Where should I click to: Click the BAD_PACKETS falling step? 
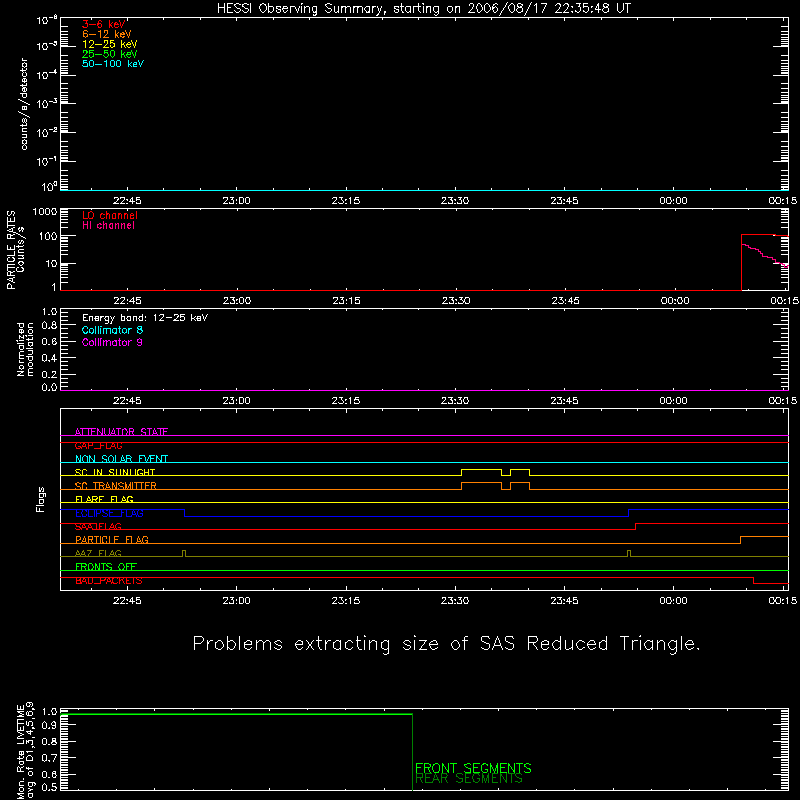pyautogui.click(x=754, y=580)
